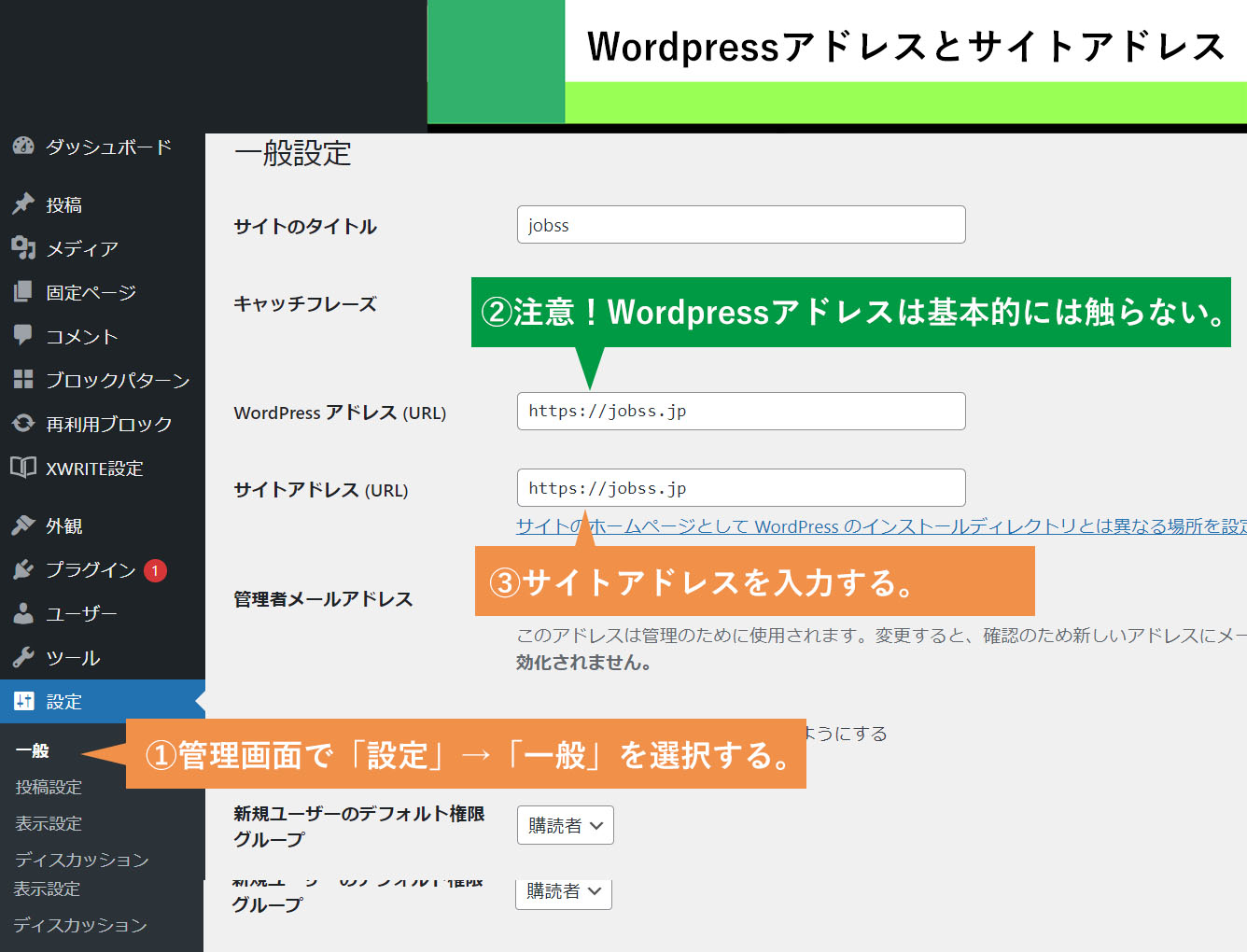The height and width of the screenshot is (952, 1247).
Task: Click the user icon beside ユーザー
Action: tap(23, 613)
